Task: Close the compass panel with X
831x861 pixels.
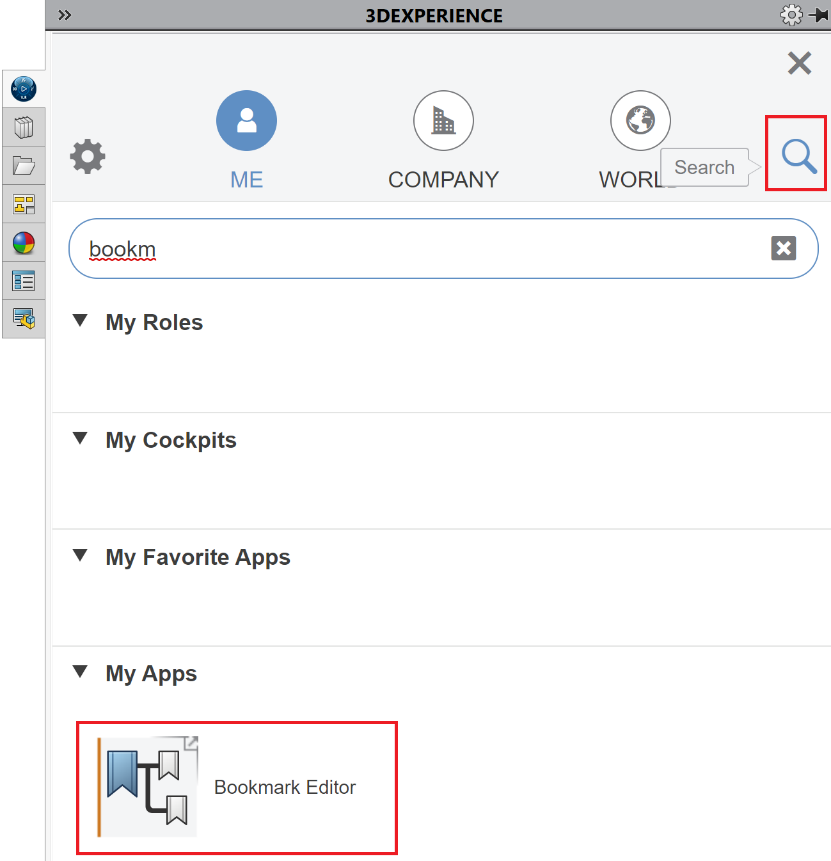Action: (x=799, y=63)
